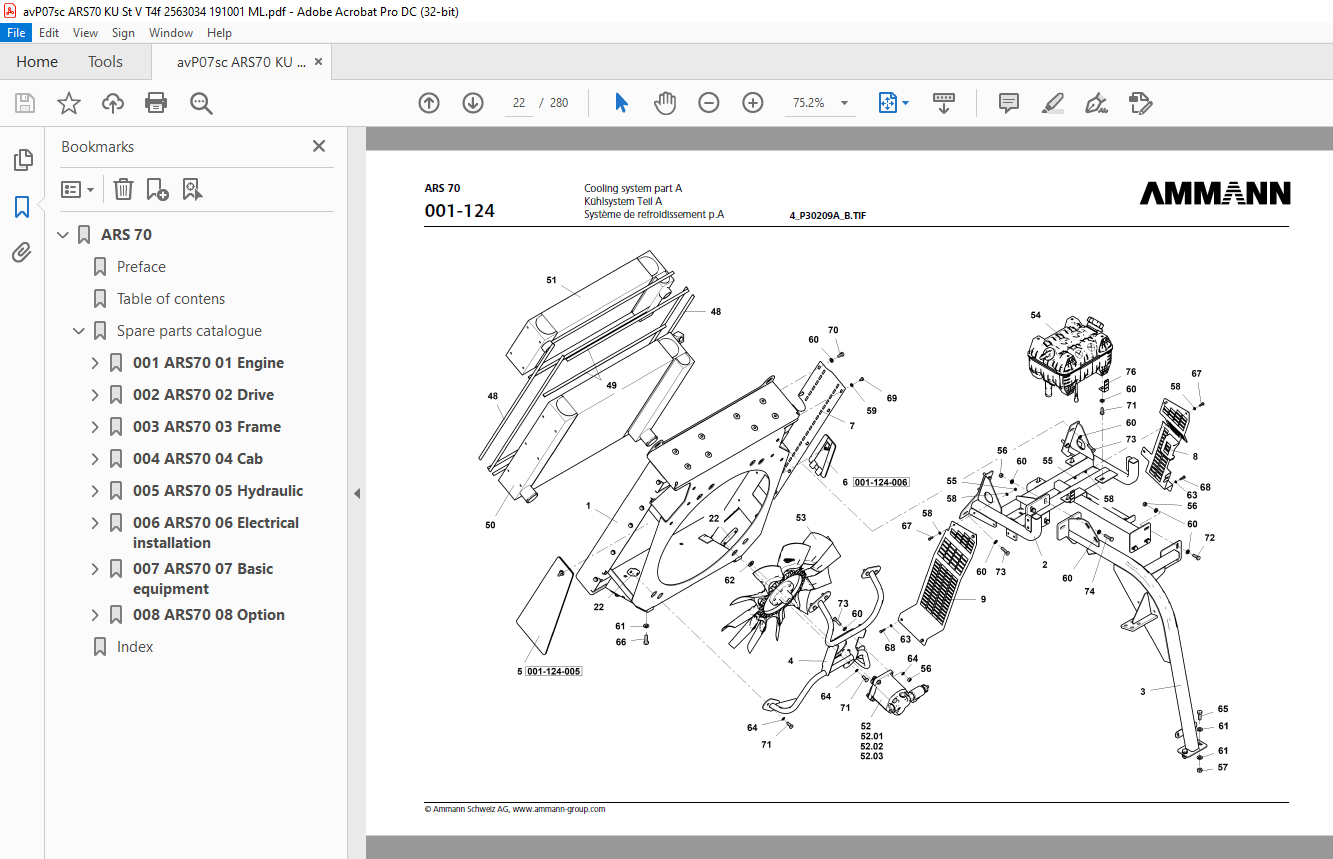The image size is (1333, 859).
Task: Expand the 006 ARS70 06 Electrical installation bookmark
Action: [x=95, y=523]
